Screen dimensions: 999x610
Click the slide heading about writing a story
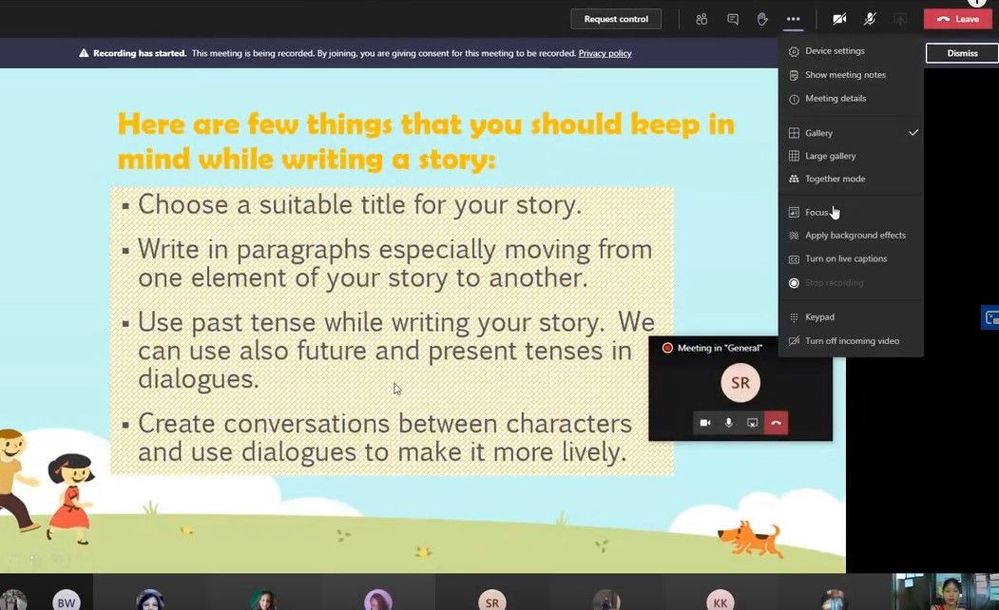pyautogui.click(x=426, y=142)
